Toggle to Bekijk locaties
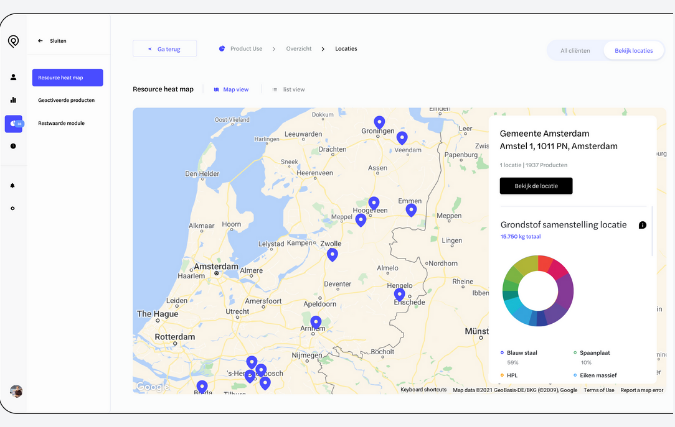Viewport: 675px width, 427px height. click(634, 51)
